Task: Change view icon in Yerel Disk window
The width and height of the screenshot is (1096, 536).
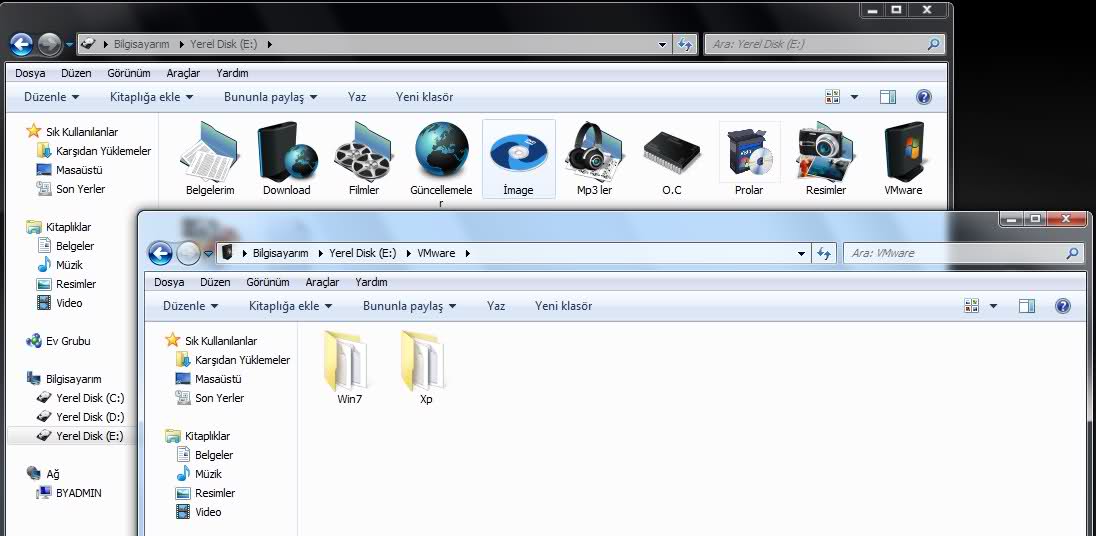Action: pos(832,96)
